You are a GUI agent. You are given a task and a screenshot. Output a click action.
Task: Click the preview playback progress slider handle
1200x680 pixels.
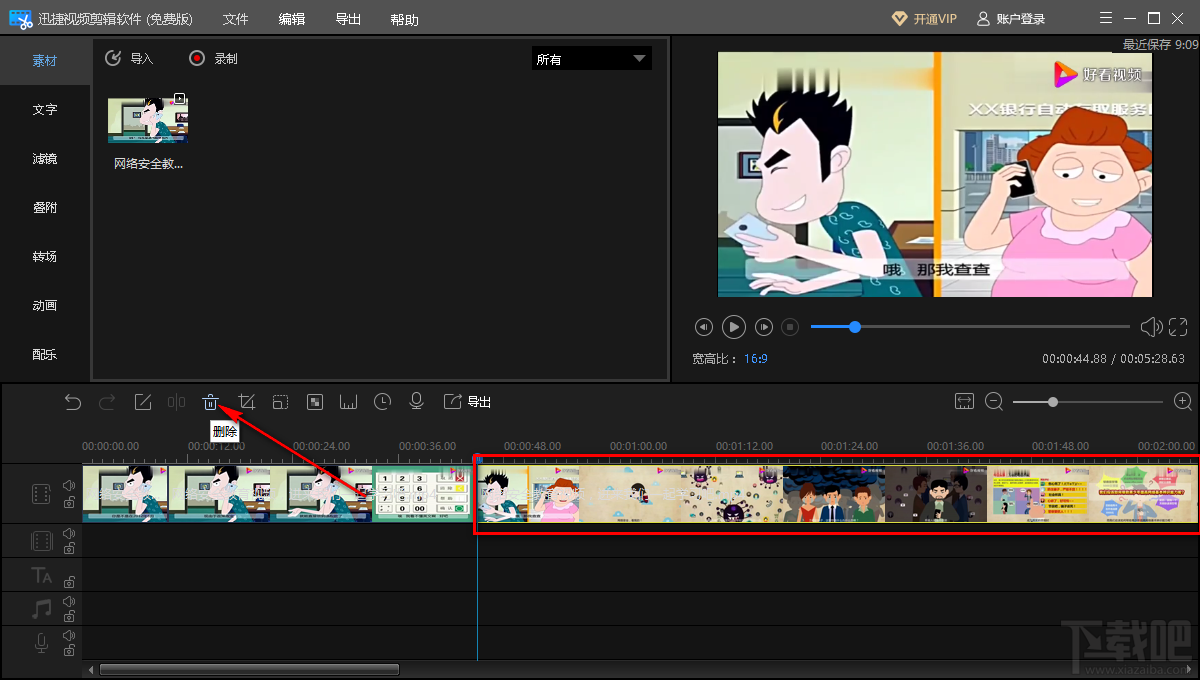point(854,327)
